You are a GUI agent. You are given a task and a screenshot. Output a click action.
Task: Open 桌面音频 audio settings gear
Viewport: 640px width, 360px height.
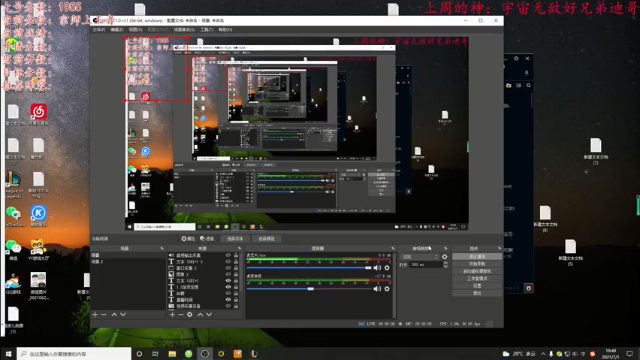pos(387,289)
